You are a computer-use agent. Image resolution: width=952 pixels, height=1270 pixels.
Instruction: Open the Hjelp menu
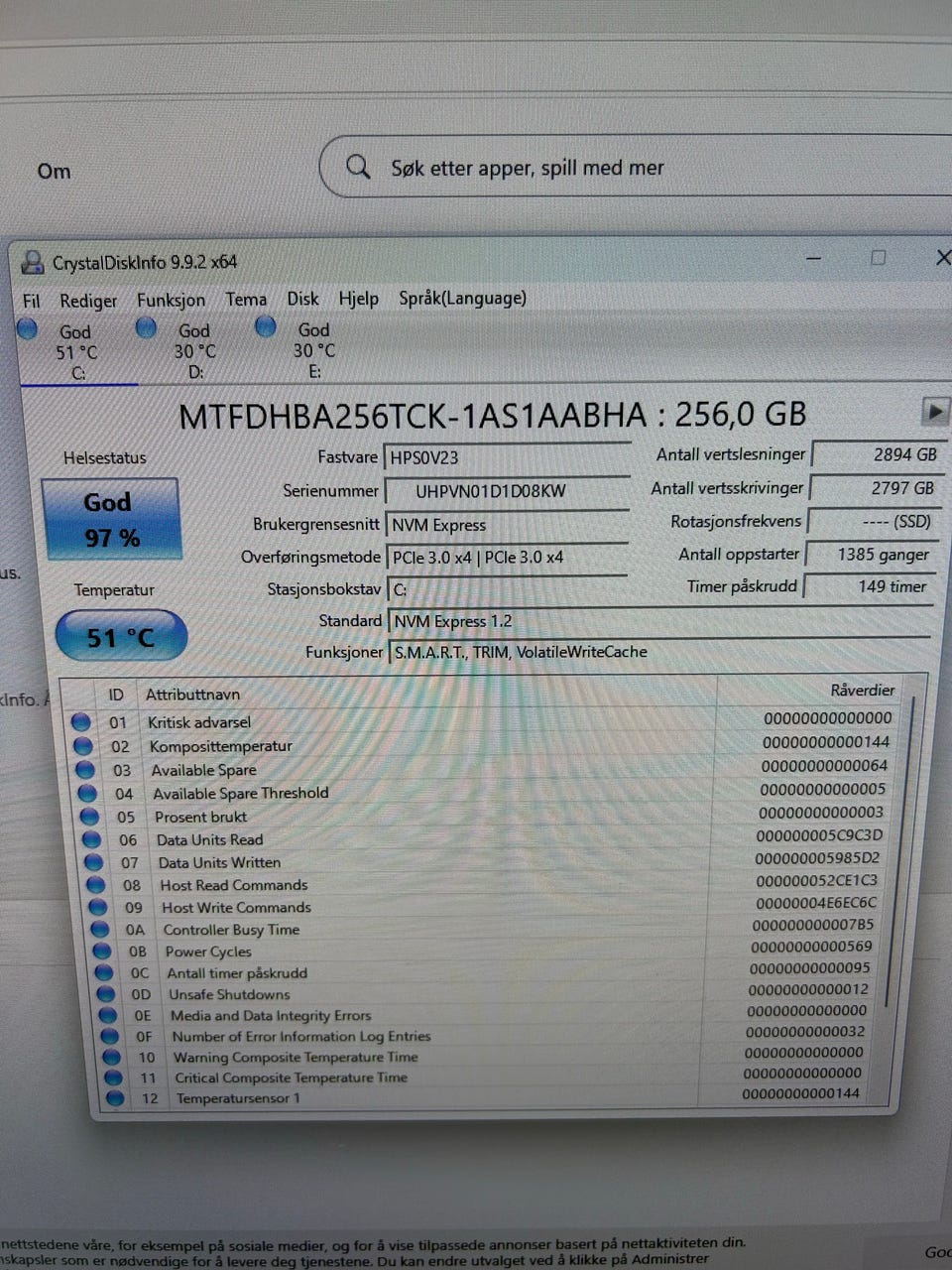point(358,298)
